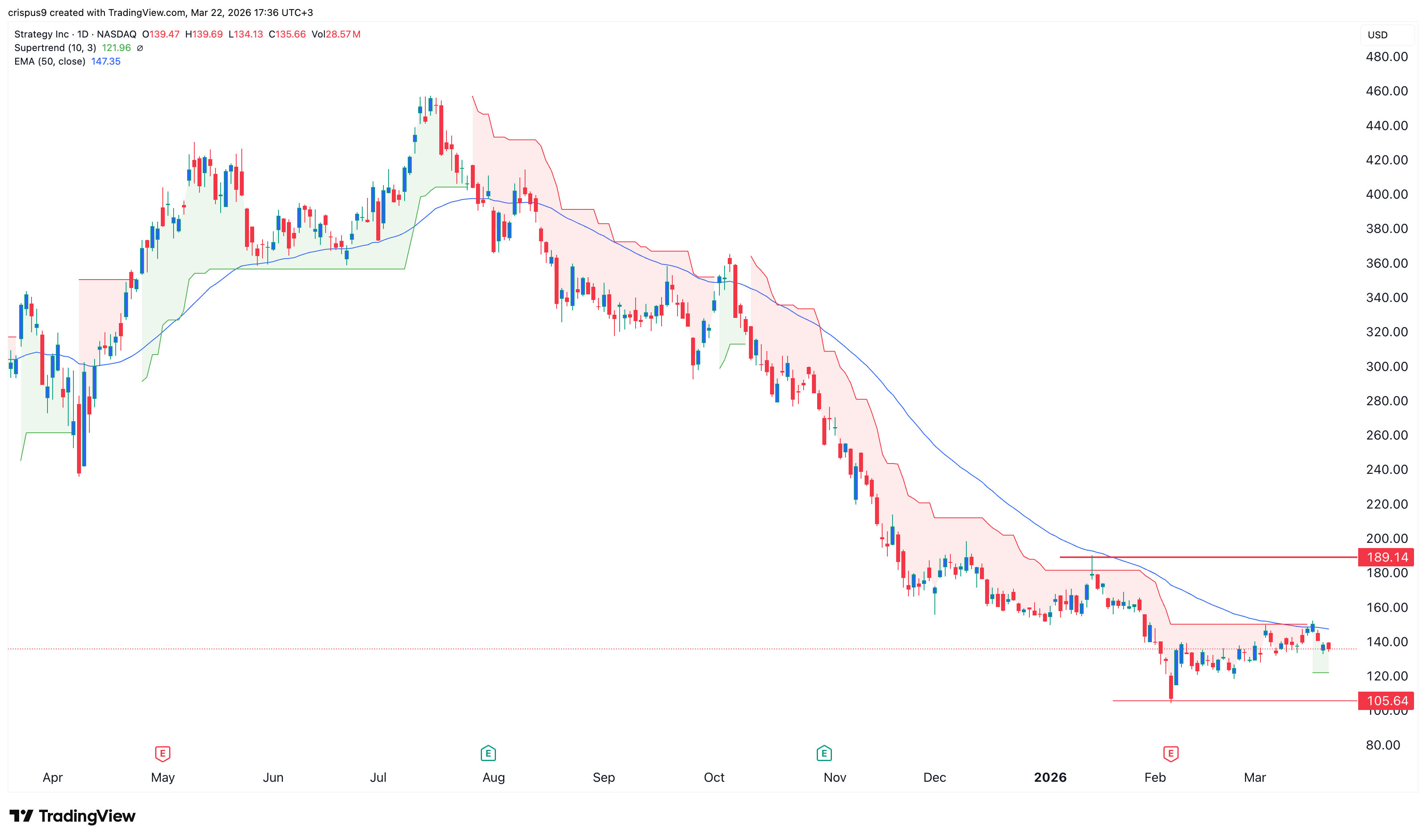Click the 80.00 price axis label
The image size is (1426, 840).
(x=1383, y=745)
